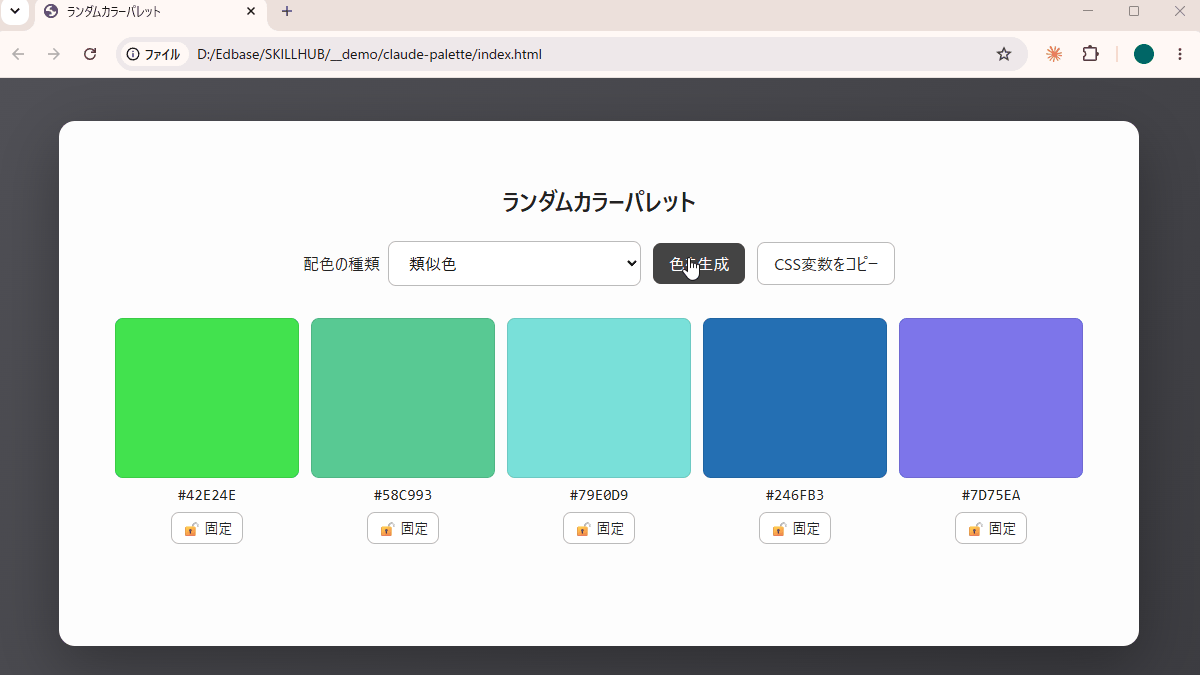Select the green #42E24E swatch
The height and width of the screenshot is (675, 1200).
[x=207, y=398]
